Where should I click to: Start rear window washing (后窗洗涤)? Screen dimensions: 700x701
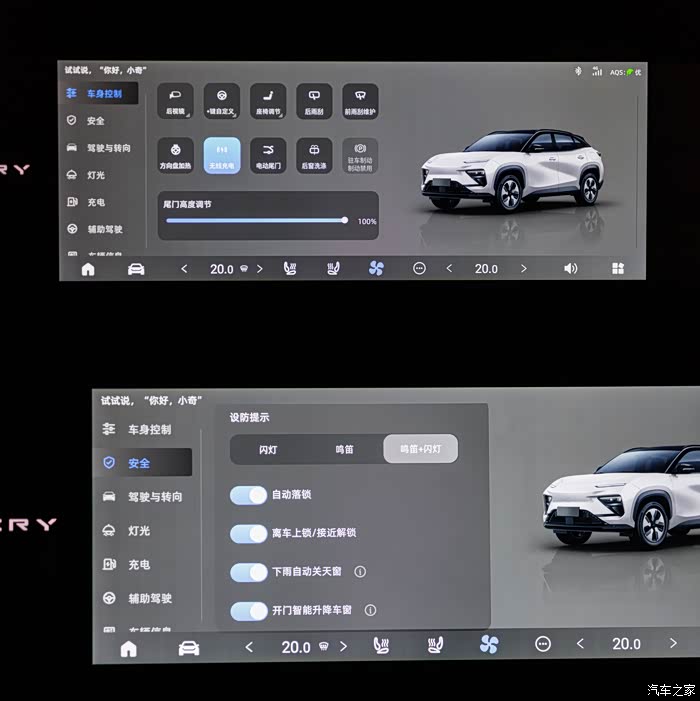point(314,156)
